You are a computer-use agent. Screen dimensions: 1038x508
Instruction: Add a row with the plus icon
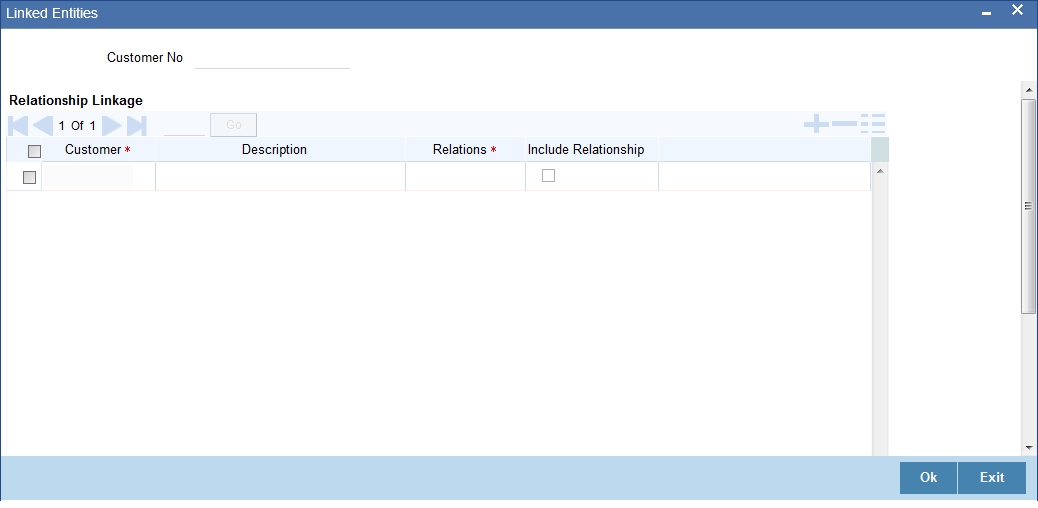point(816,123)
